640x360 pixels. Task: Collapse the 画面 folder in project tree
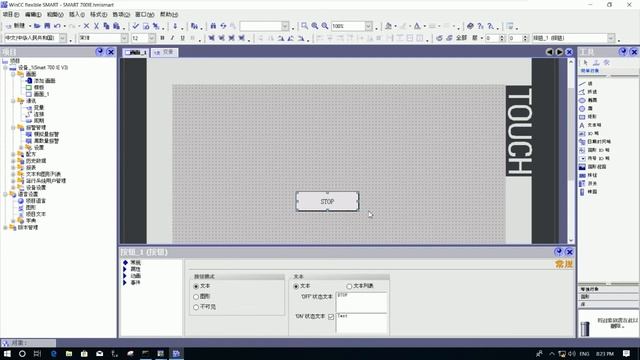coord(13,74)
